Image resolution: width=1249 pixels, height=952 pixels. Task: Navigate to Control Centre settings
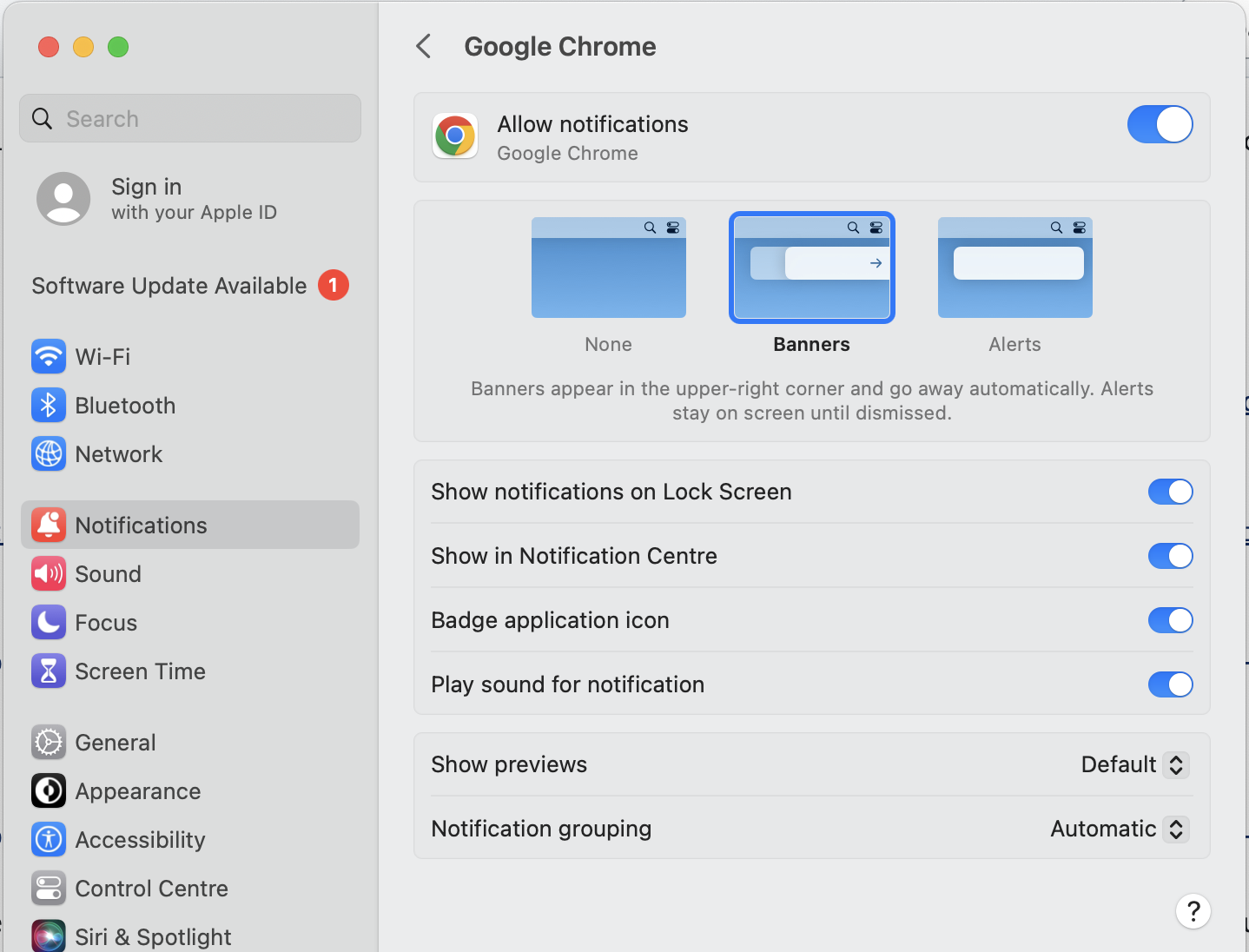[49, 888]
